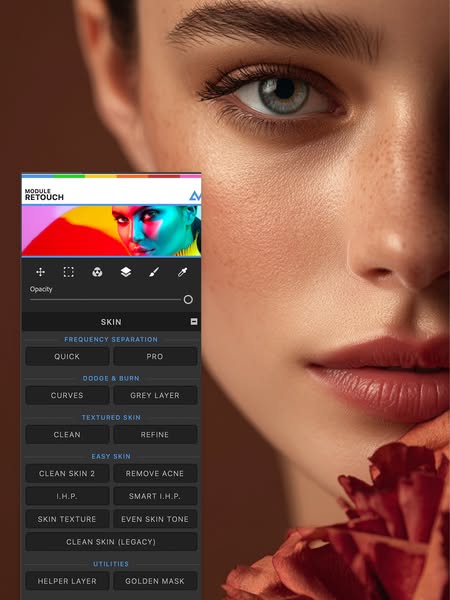The image size is (450, 600).
Task: Click the Clean Skin 2 button
Action: (67, 473)
